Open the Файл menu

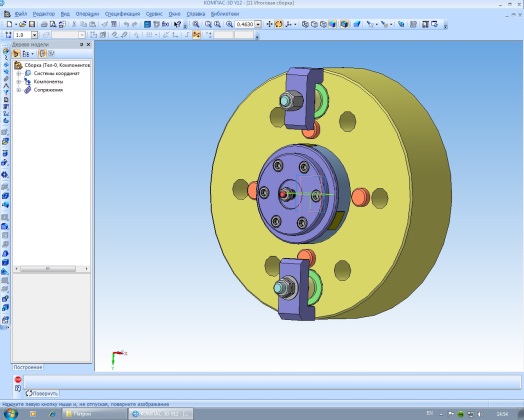[21, 14]
